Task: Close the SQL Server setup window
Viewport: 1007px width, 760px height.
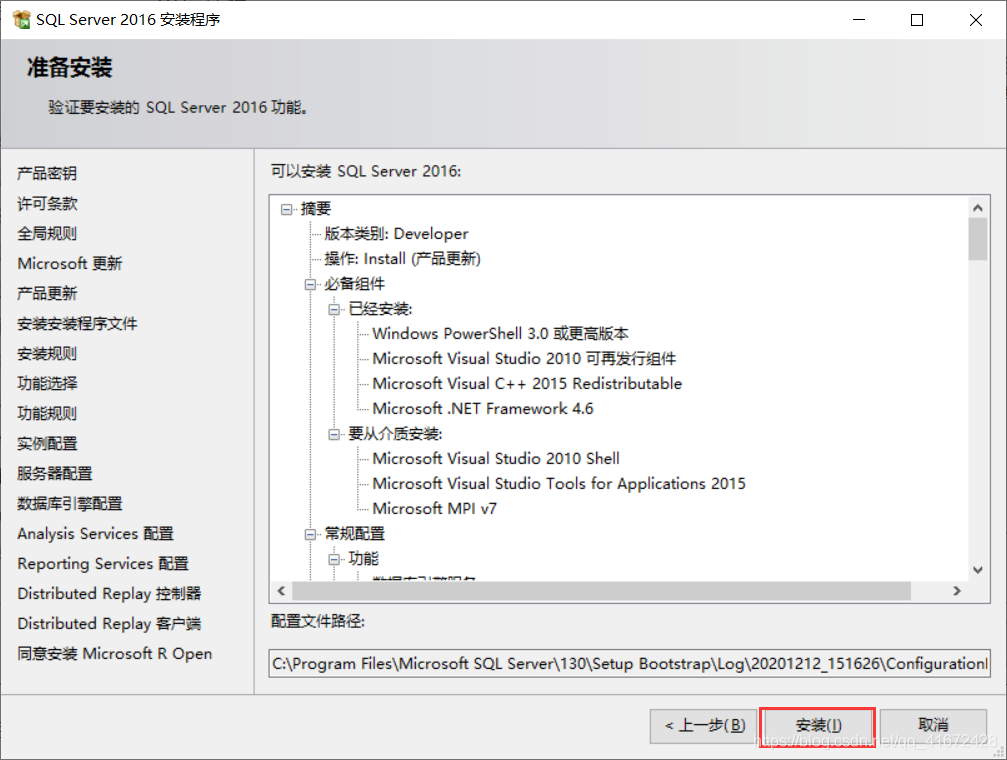Action: tap(976, 20)
